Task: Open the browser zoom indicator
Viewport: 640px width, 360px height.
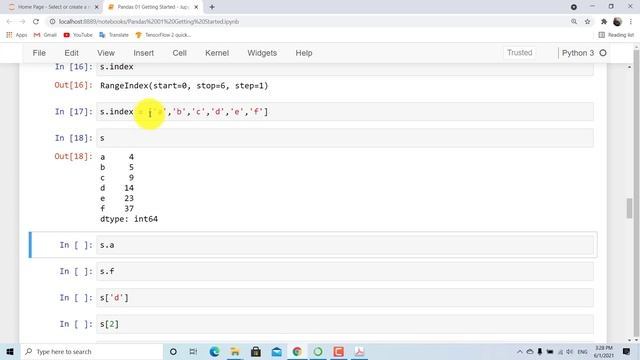Action: (x=574, y=22)
